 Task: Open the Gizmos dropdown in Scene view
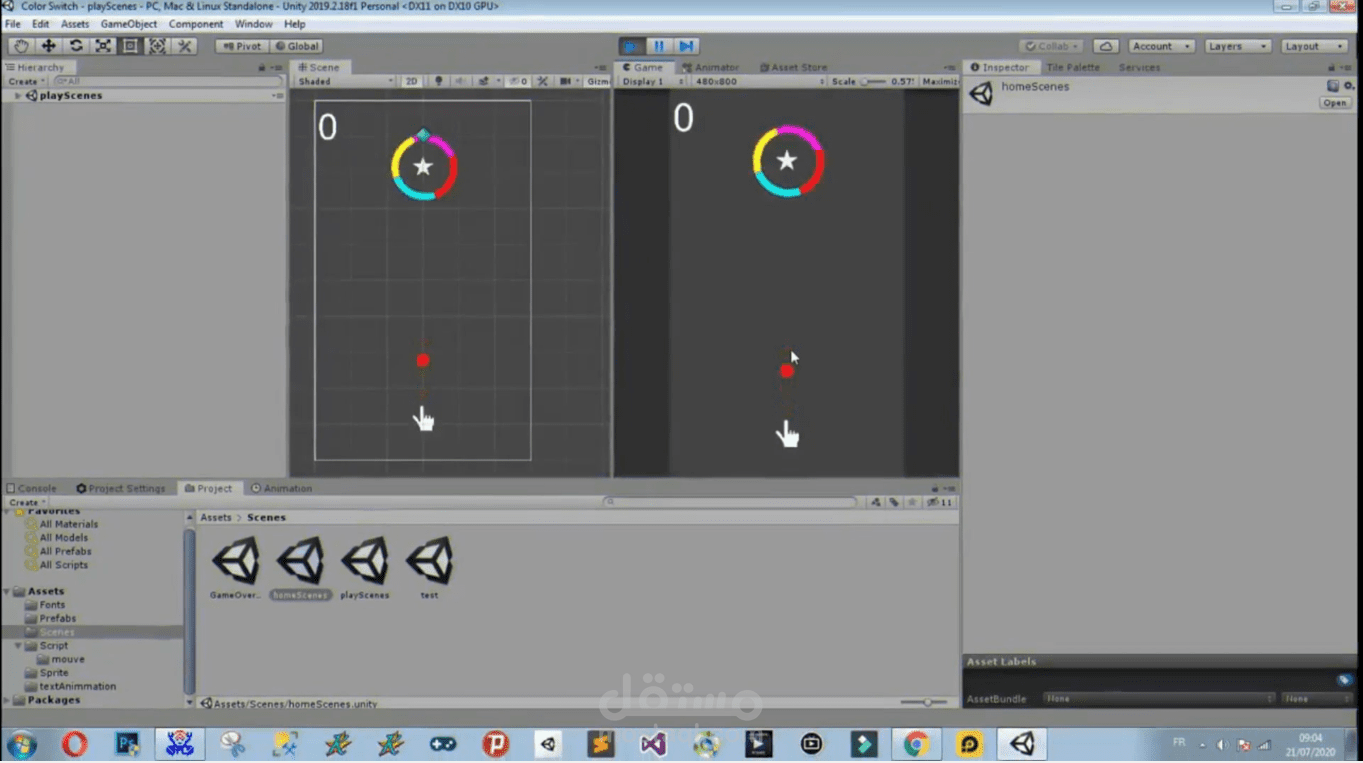597,81
